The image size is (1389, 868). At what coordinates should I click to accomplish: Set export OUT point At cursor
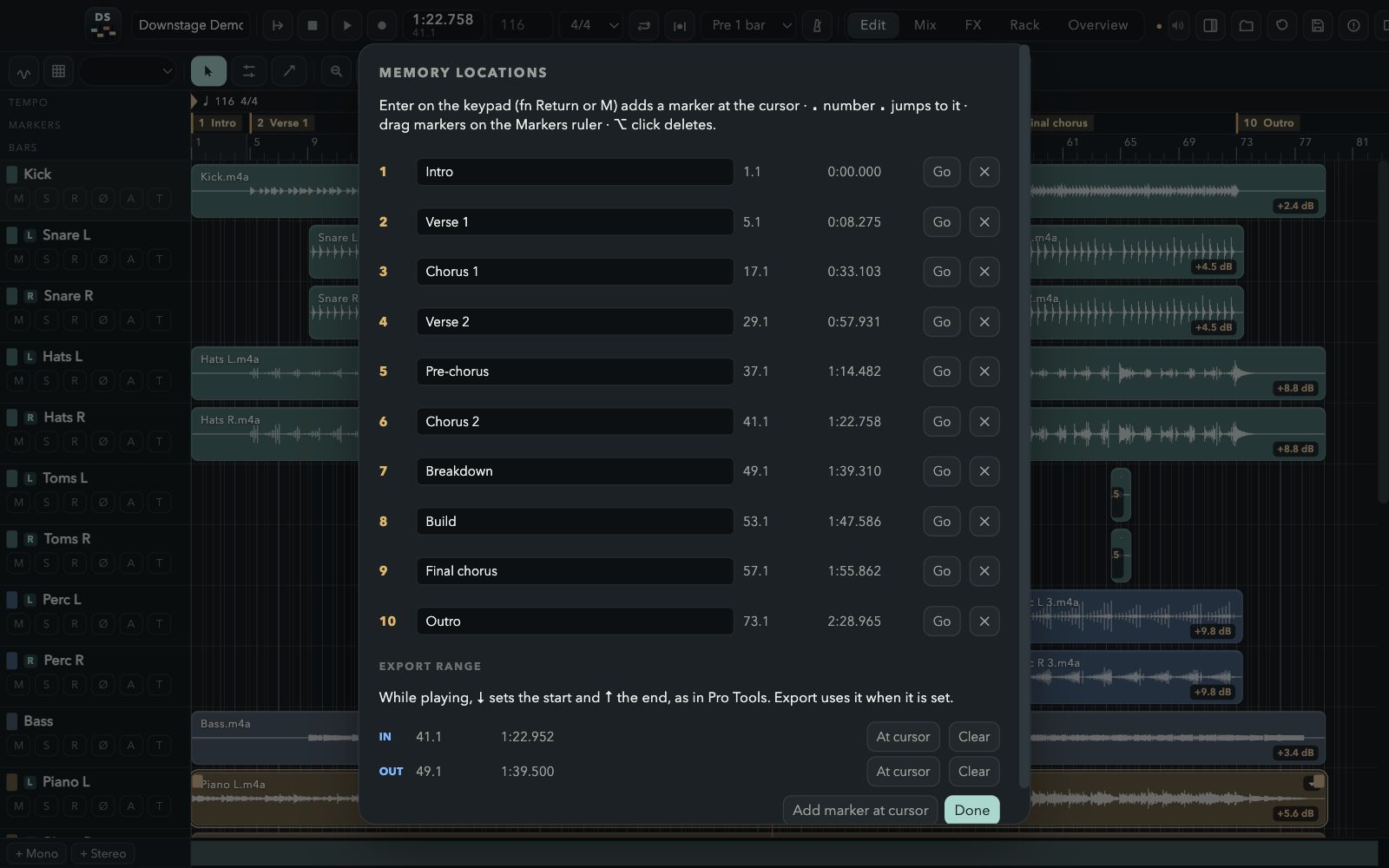tap(903, 772)
